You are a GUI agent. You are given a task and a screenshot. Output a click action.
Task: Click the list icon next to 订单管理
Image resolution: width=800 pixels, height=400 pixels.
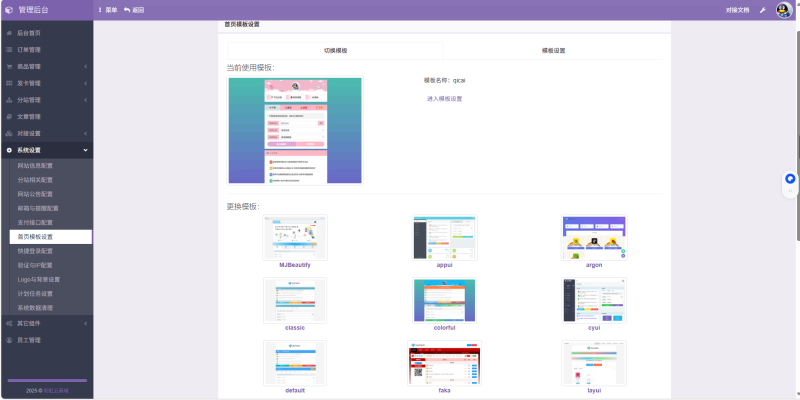tap(9, 50)
